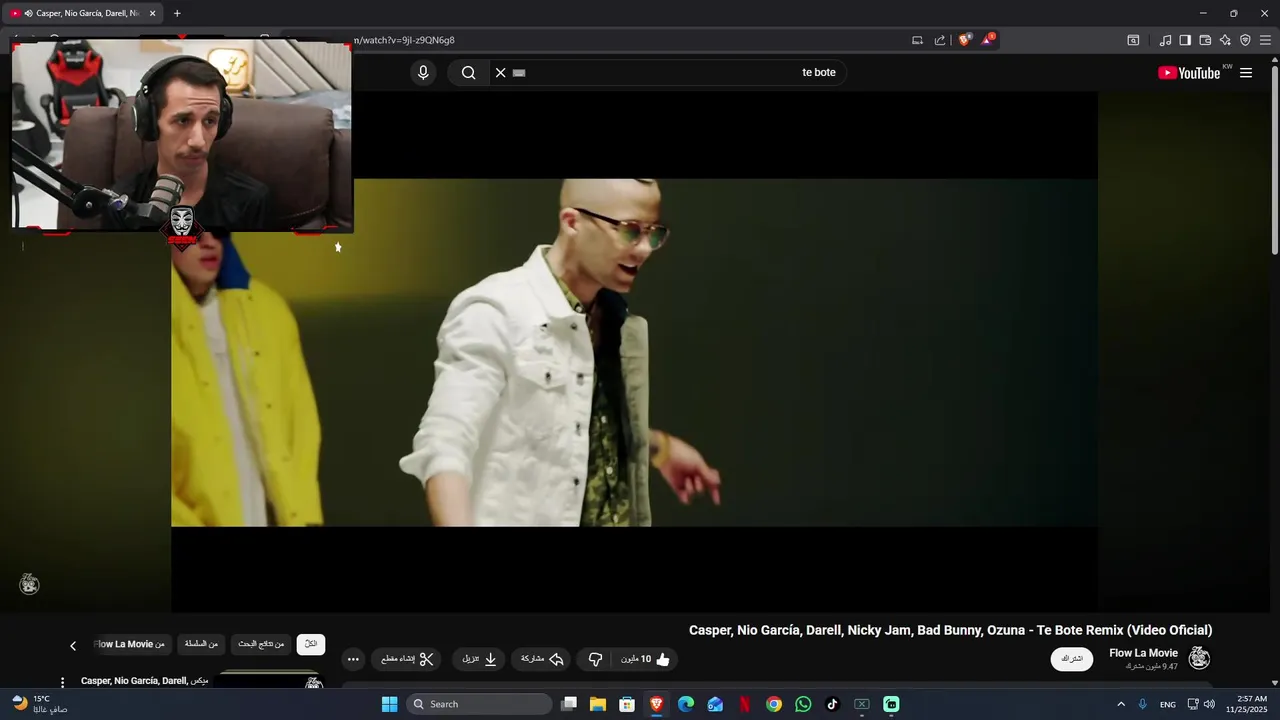This screenshot has width=1280, height=720.
Task: Open Microsoft Edge from taskbar
Action: (x=686, y=704)
